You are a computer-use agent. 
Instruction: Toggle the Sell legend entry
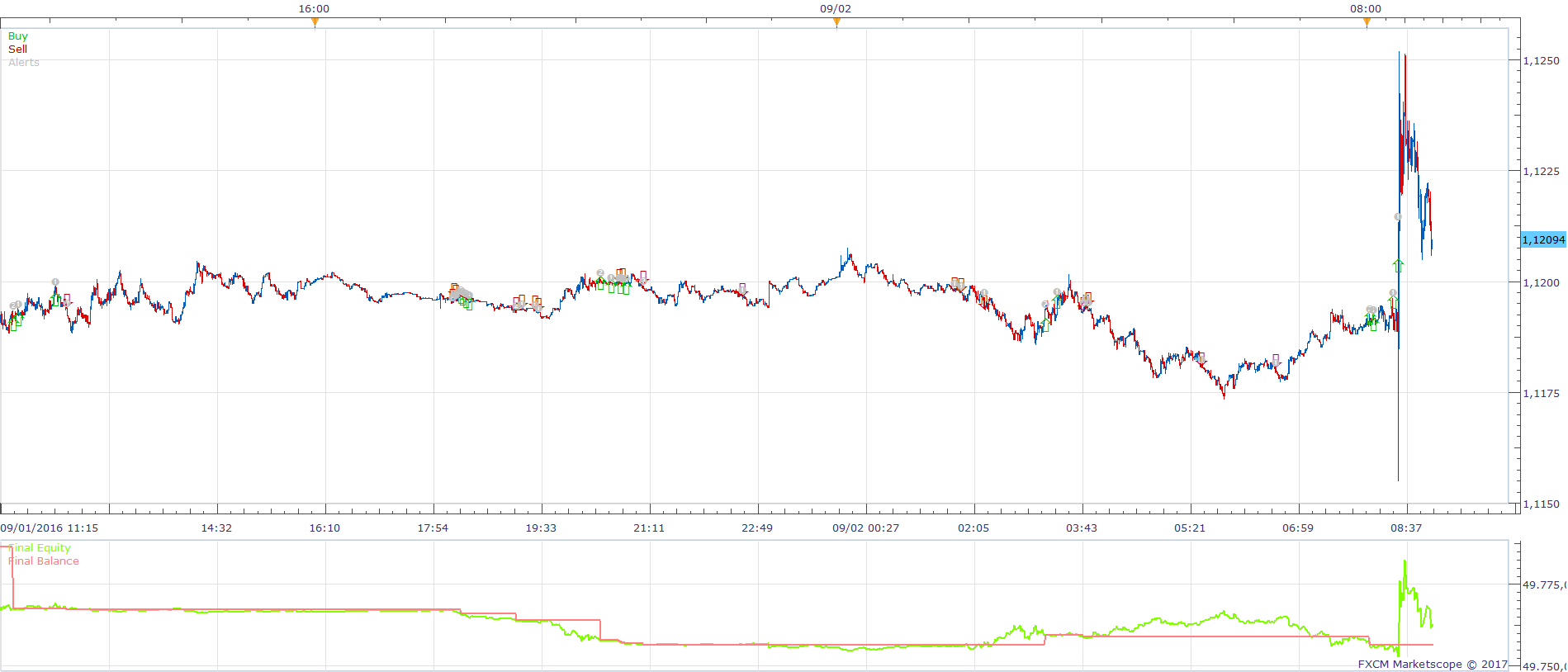17,50
